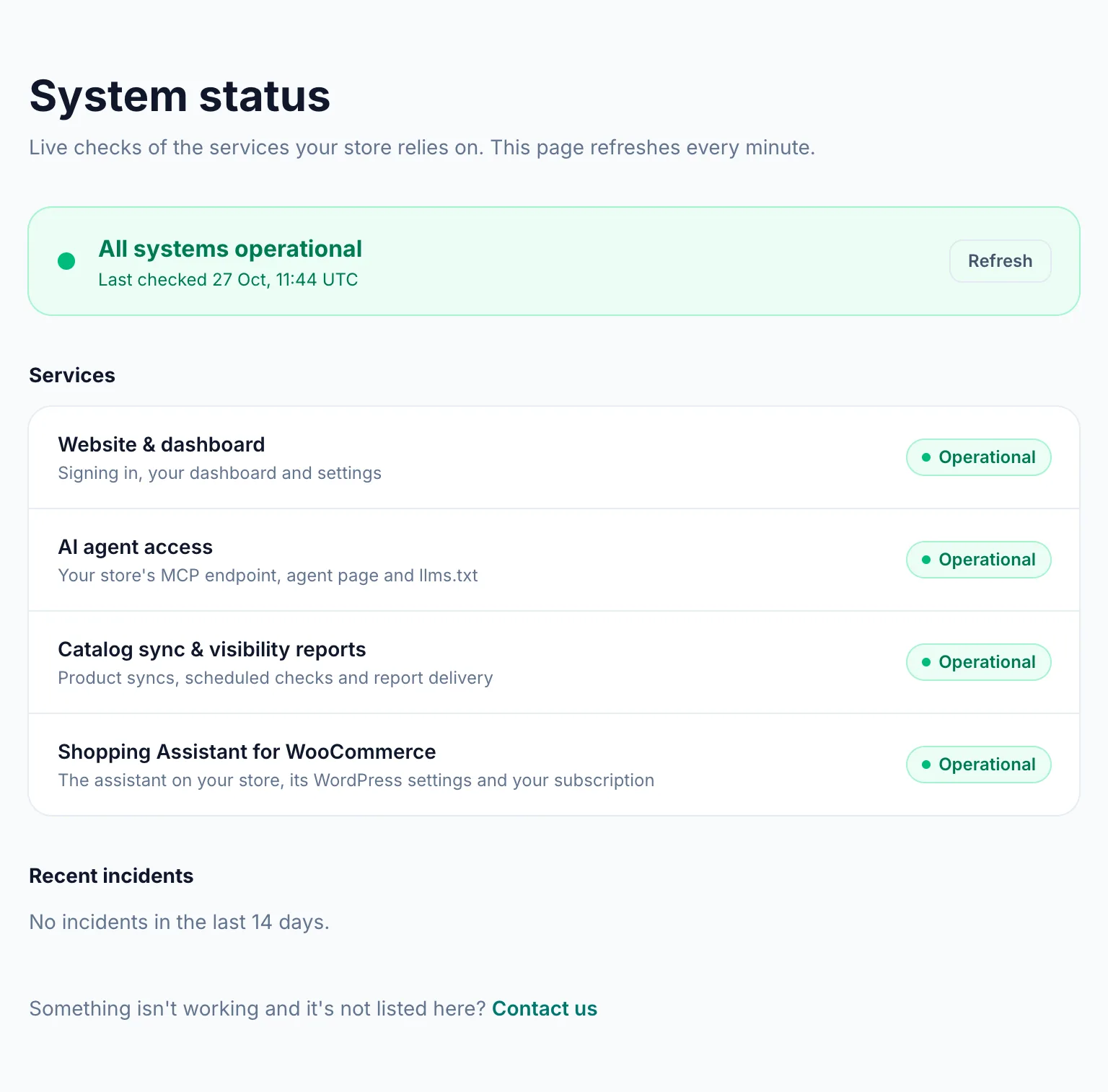The image size is (1108, 1092).
Task: Click the assistant on your store description
Action: (x=356, y=780)
